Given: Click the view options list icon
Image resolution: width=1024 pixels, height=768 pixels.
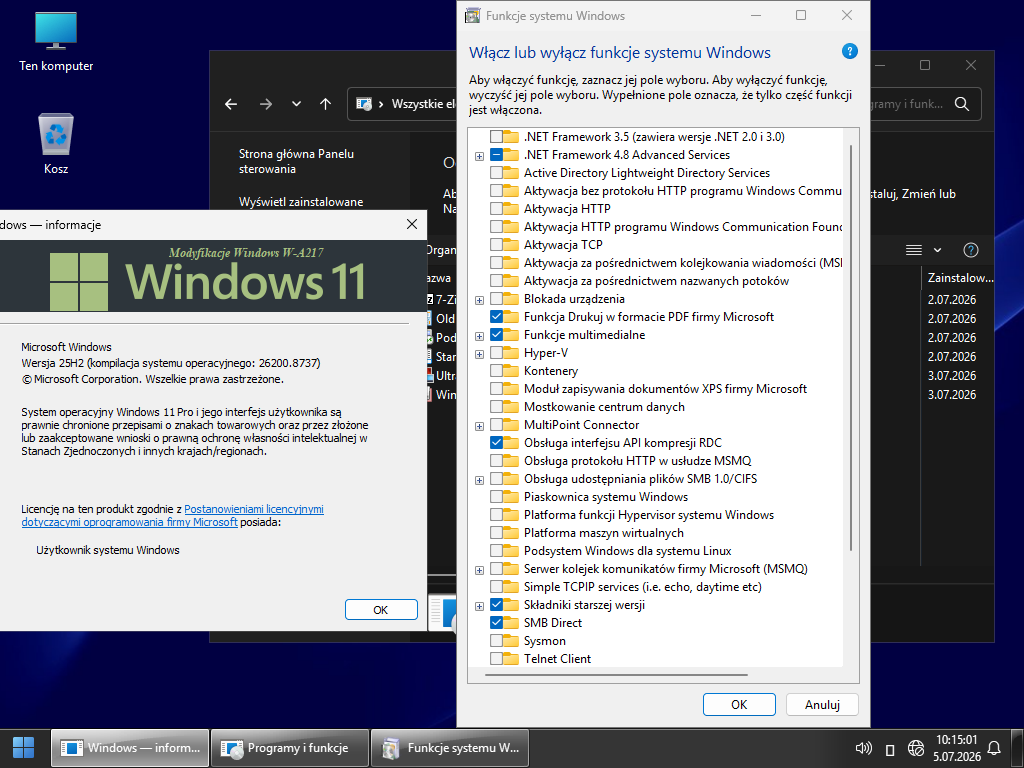Looking at the screenshot, I should 914,250.
